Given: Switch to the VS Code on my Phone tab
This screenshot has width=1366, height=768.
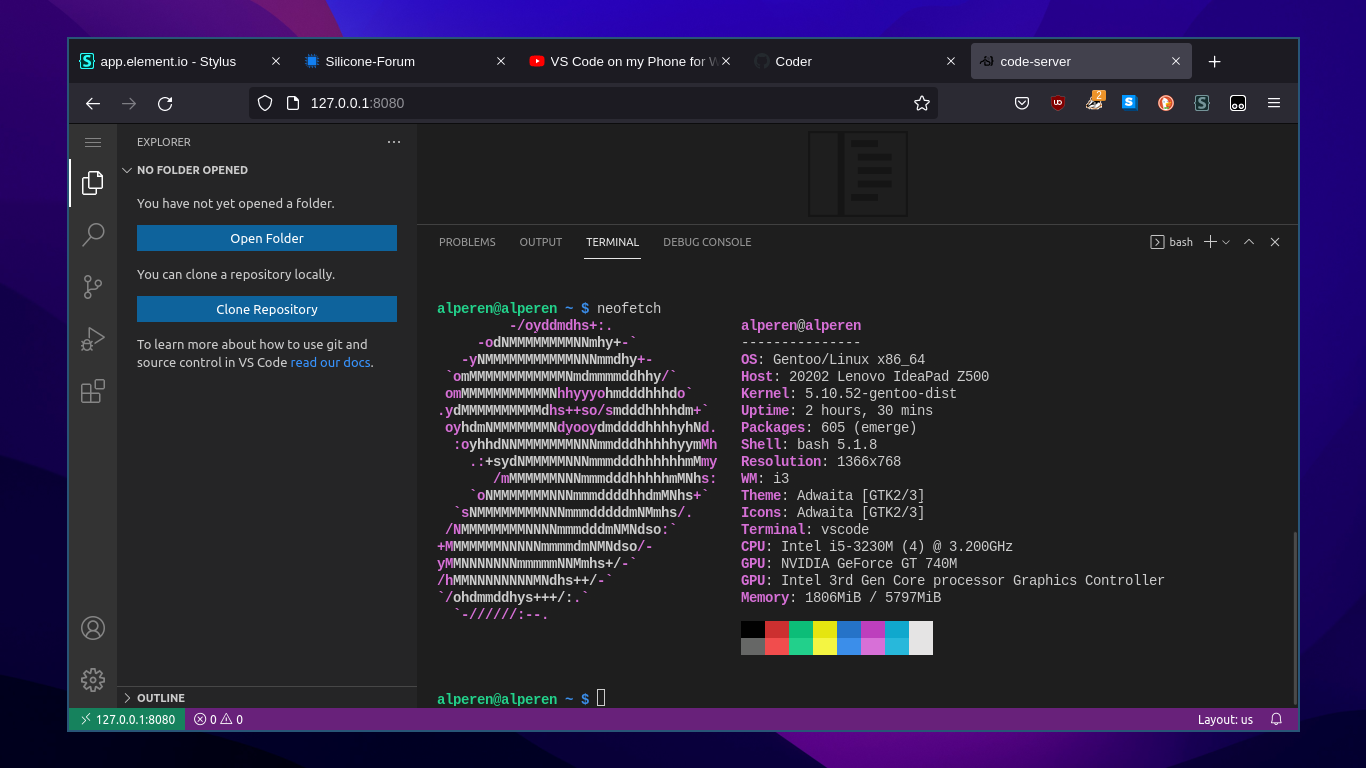Looking at the screenshot, I should pos(630,61).
